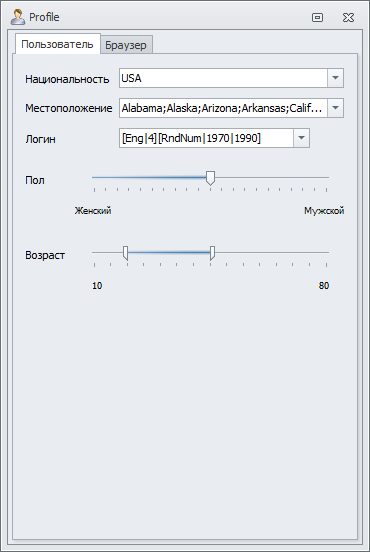The width and height of the screenshot is (370, 552).
Task: Open the Национальность dropdown arrow
Action: (x=335, y=78)
